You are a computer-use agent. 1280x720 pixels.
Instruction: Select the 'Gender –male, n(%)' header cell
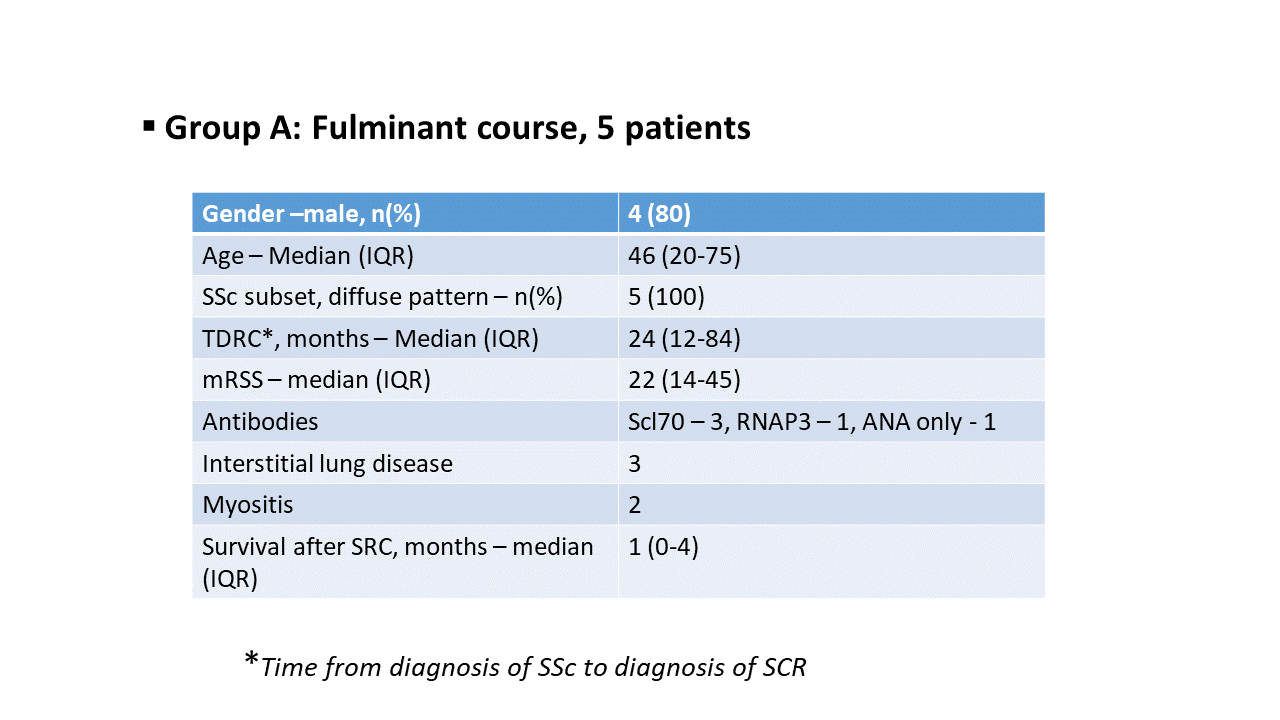pos(311,214)
